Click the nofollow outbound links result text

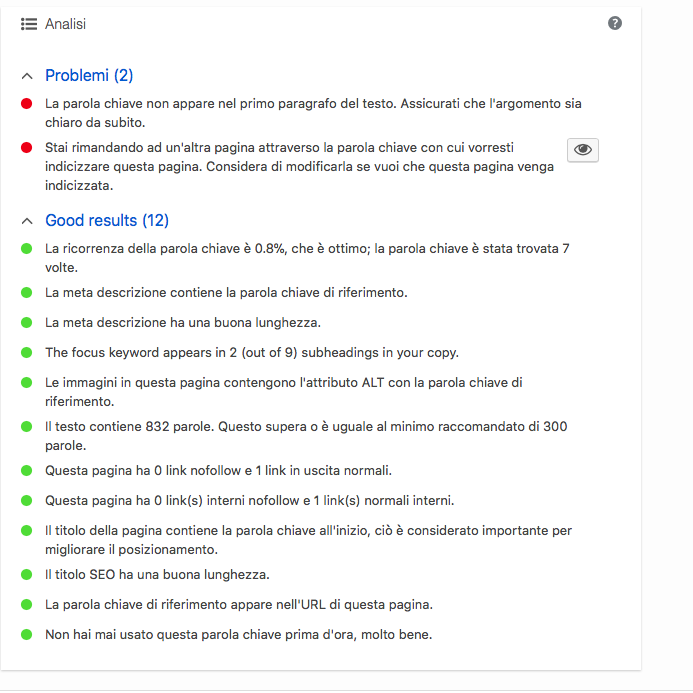(x=218, y=470)
